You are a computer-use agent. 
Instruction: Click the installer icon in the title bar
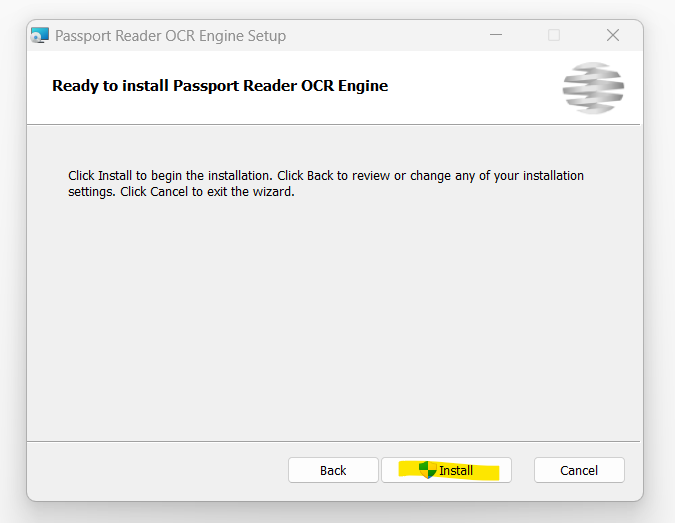point(40,36)
